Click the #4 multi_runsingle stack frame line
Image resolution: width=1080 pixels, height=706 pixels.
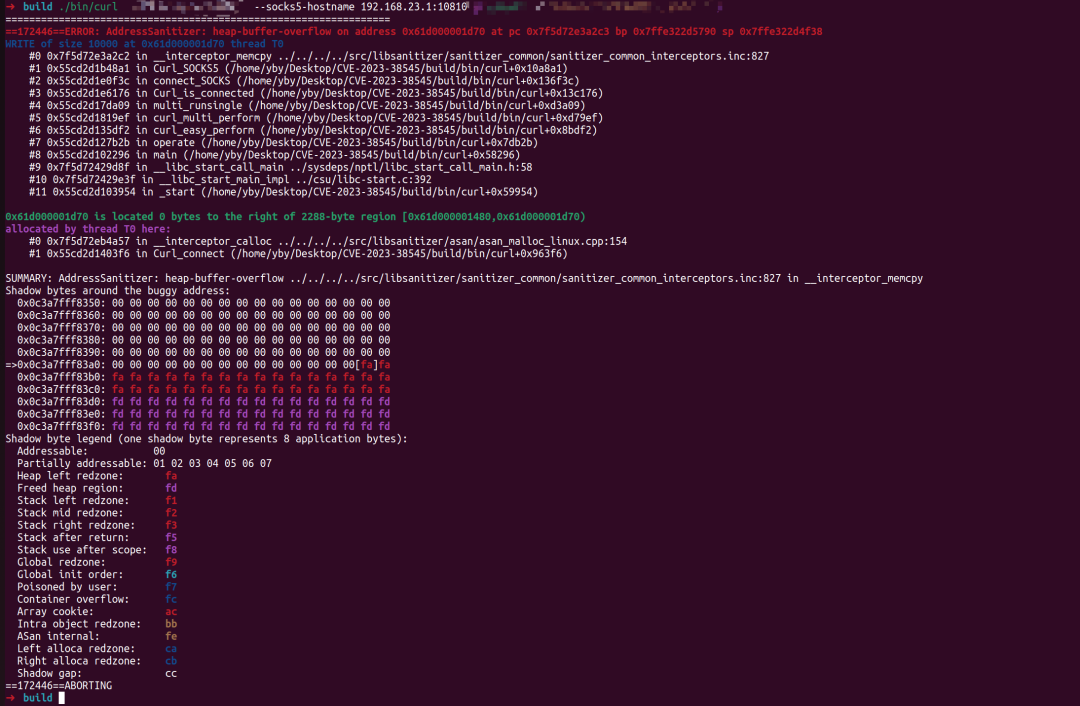click(x=307, y=106)
